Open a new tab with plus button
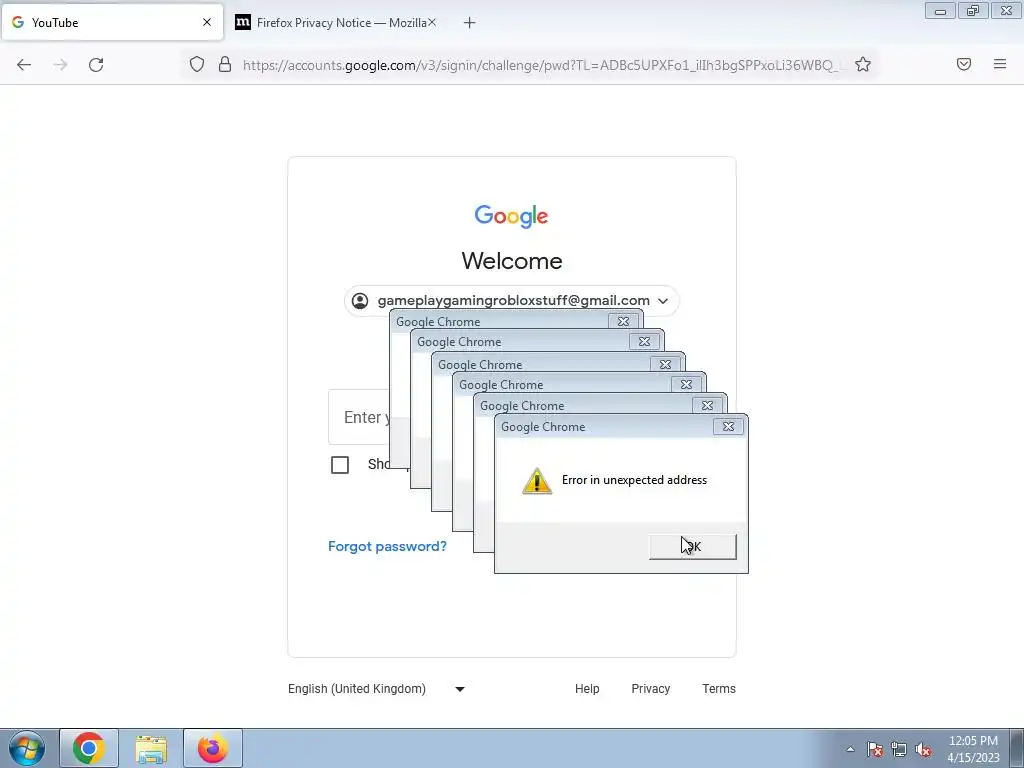 coord(470,23)
